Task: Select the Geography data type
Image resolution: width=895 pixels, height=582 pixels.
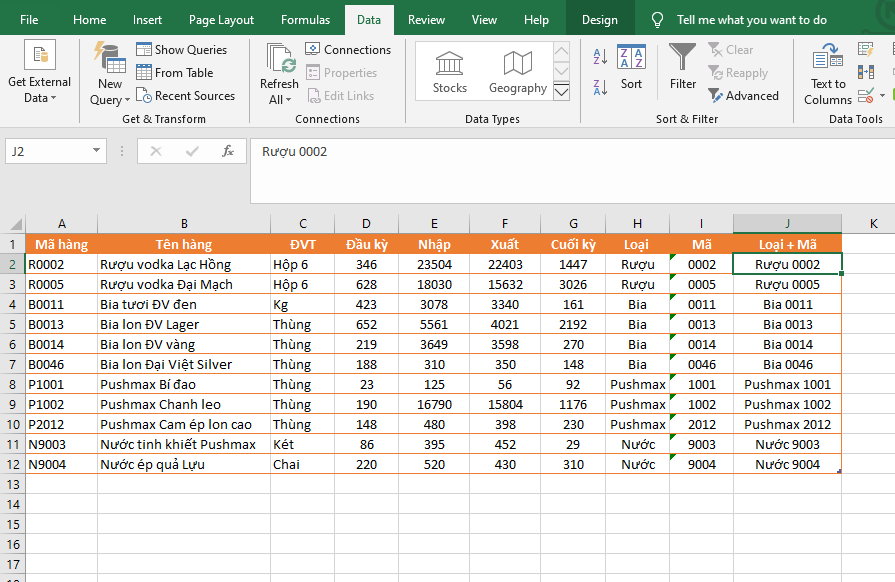Action: point(517,71)
